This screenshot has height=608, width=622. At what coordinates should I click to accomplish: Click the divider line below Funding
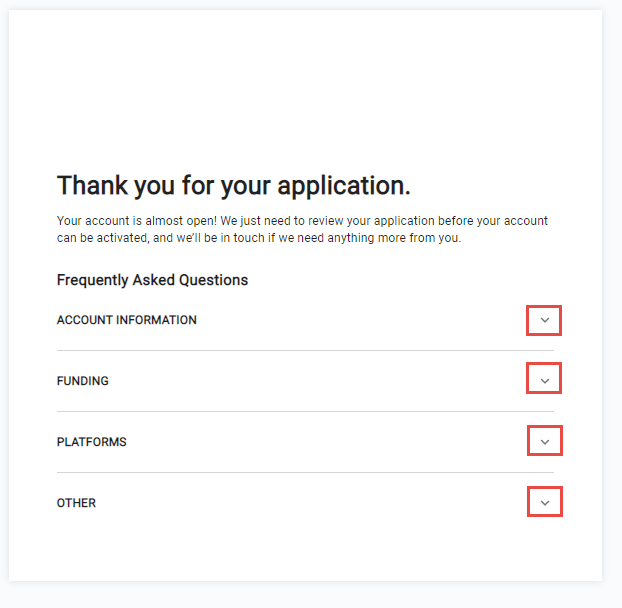click(x=300, y=411)
